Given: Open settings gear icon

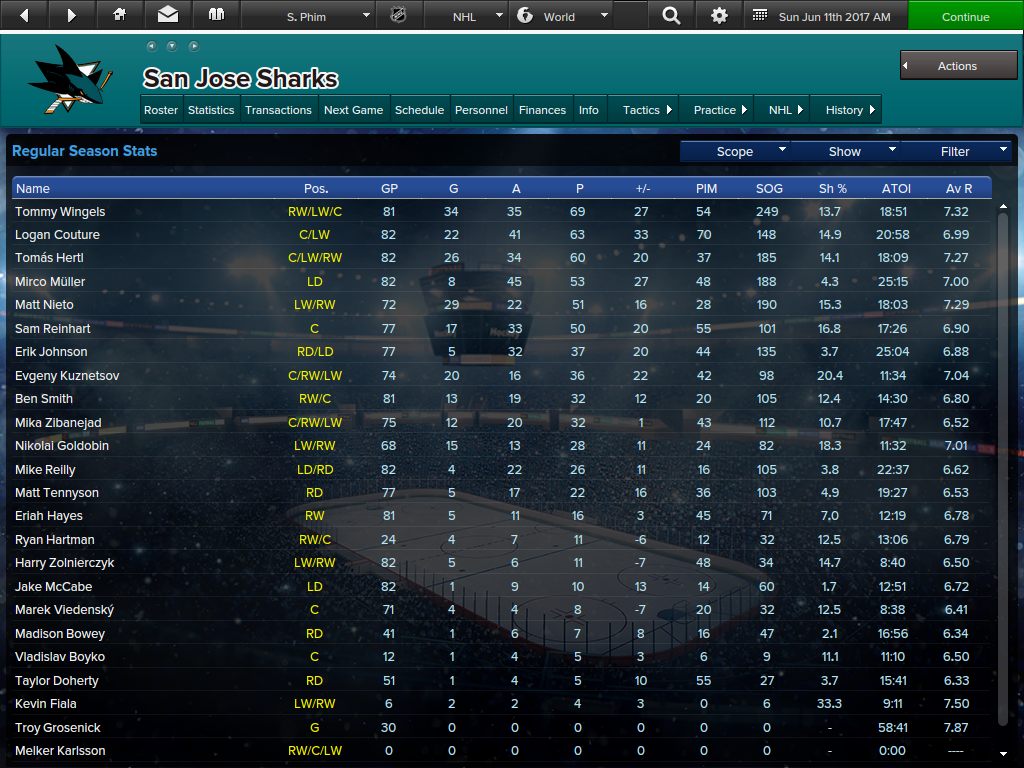Looking at the screenshot, I should (719, 16).
